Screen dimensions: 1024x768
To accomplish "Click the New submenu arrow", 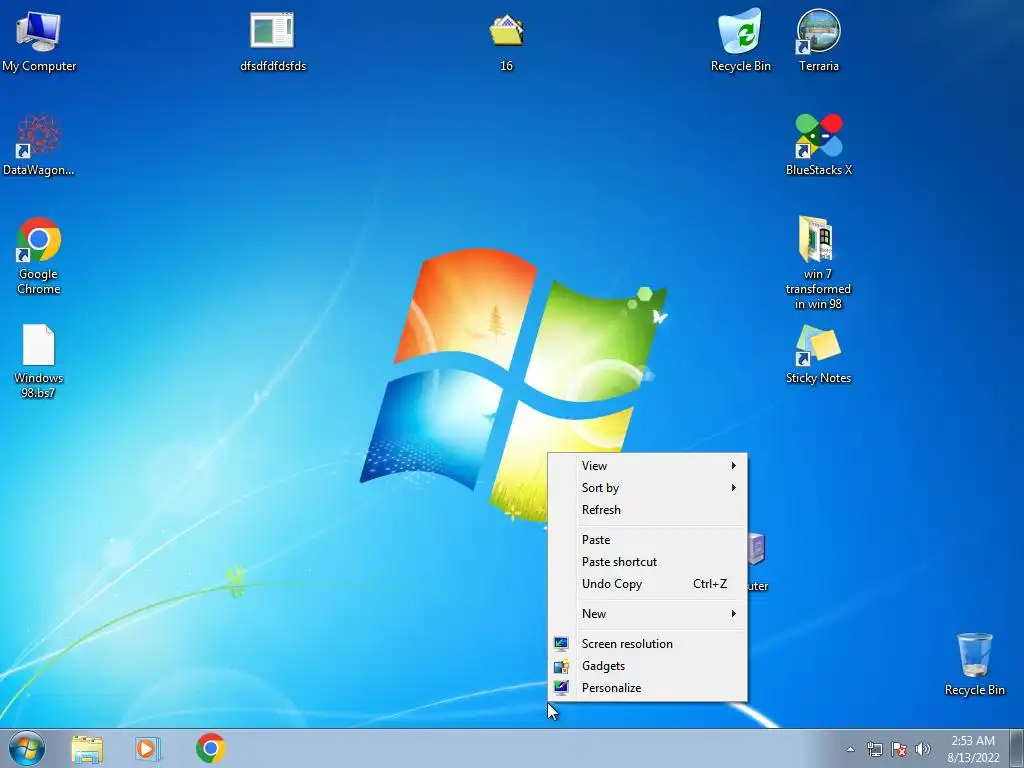I will [x=734, y=614].
